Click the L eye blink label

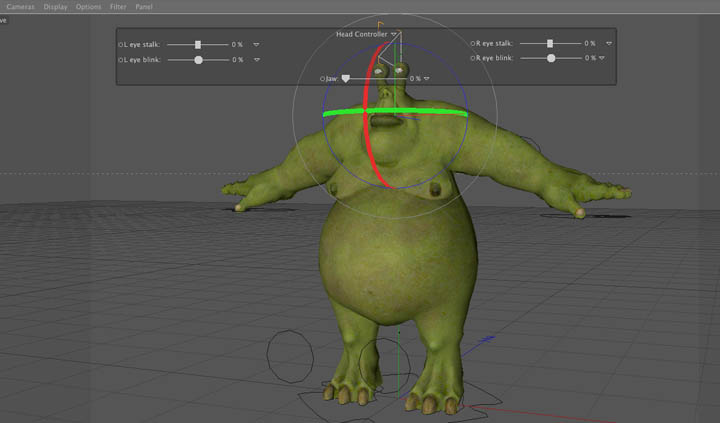click(142, 60)
